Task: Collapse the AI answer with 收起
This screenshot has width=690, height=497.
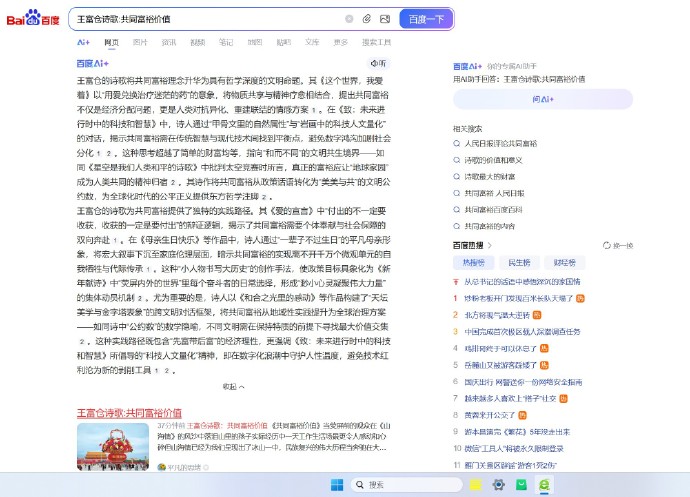Action: [x=232, y=386]
